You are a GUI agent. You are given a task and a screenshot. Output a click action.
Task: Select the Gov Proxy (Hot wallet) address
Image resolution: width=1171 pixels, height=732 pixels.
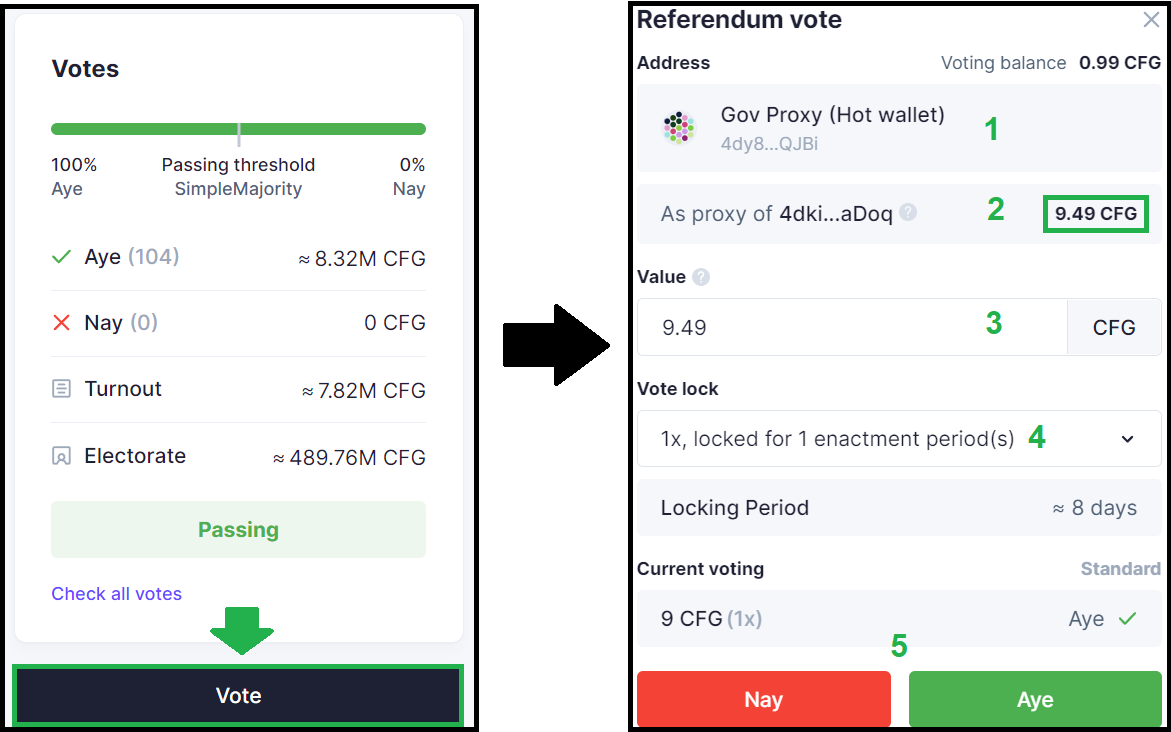click(832, 127)
